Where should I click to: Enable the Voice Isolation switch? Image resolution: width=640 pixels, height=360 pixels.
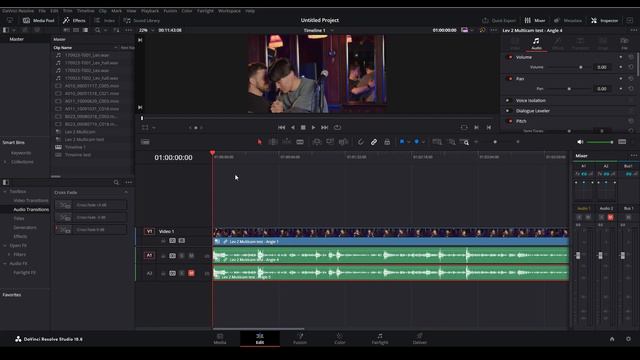tap(508, 100)
